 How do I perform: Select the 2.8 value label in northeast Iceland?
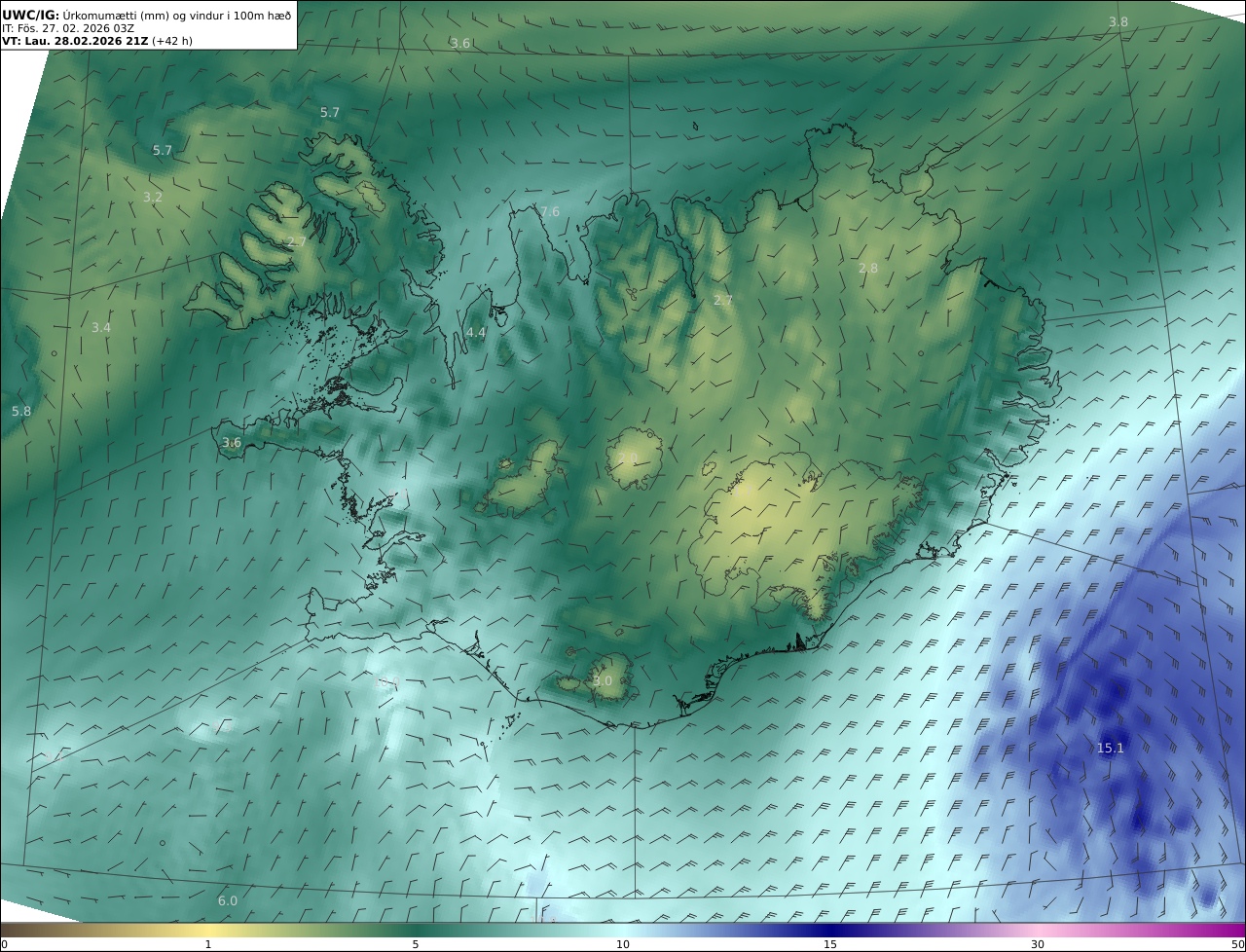[x=868, y=268]
